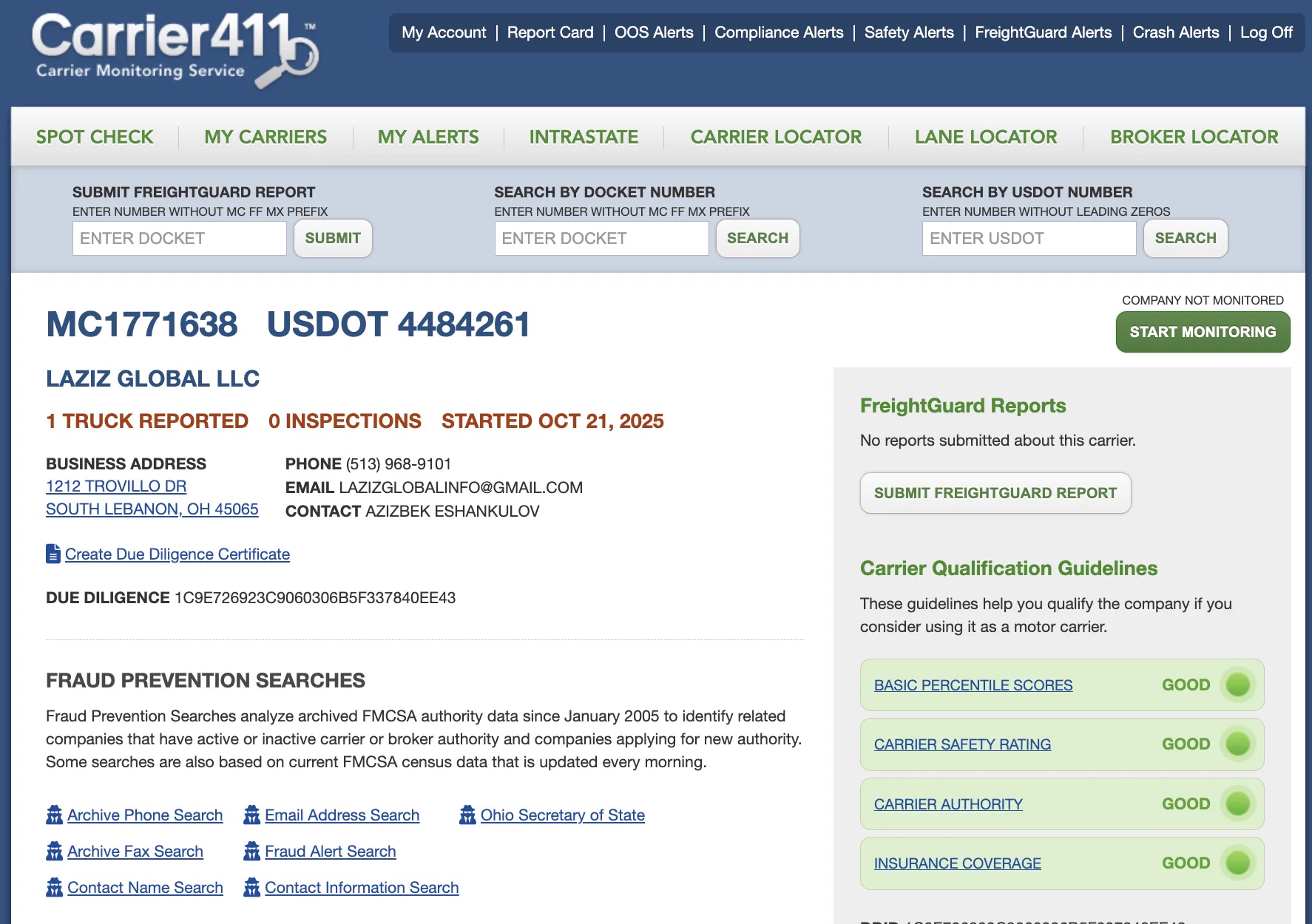Image resolution: width=1312 pixels, height=924 pixels.
Task: Open FreightGuard Alerts in top menu
Action: (x=1043, y=33)
